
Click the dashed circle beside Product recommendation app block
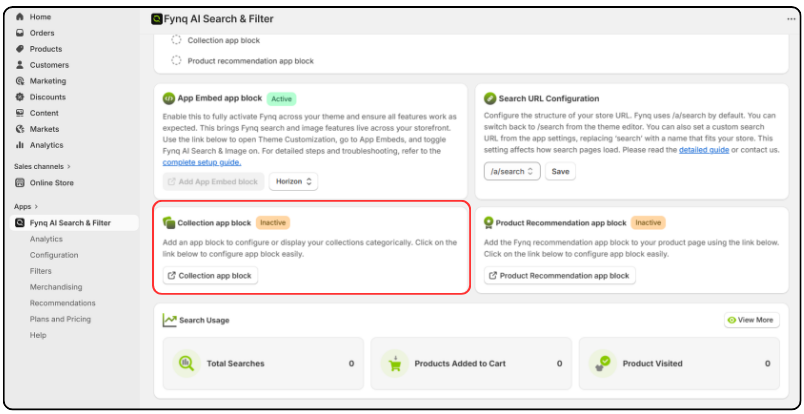coord(176,61)
